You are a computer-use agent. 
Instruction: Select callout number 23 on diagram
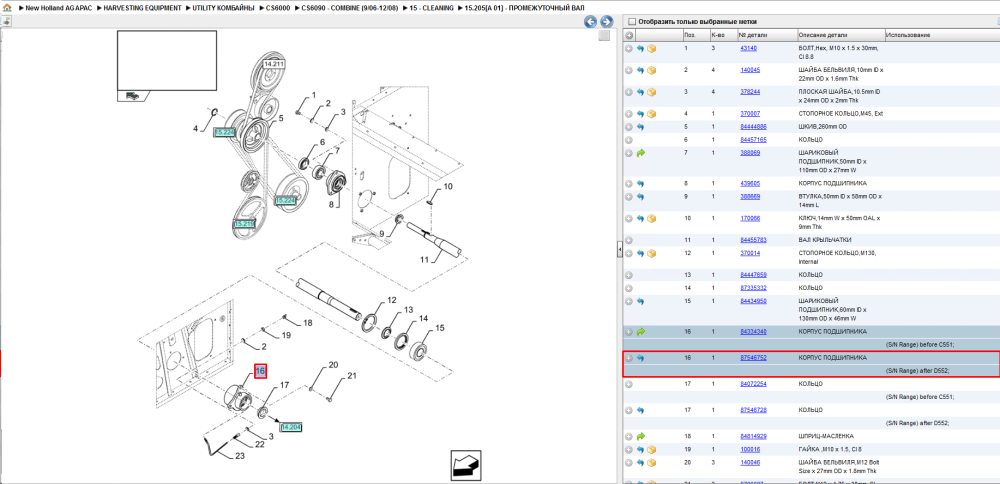click(239, 456)
